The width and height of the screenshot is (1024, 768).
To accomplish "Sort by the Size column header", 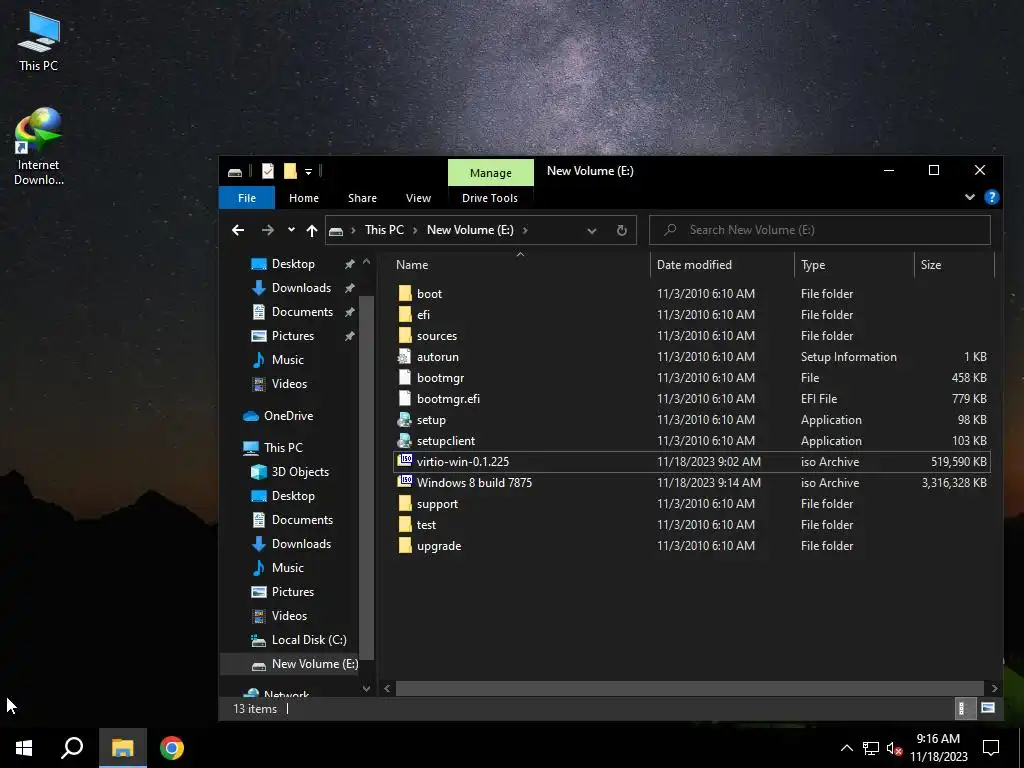I will [x=931, y=264].
